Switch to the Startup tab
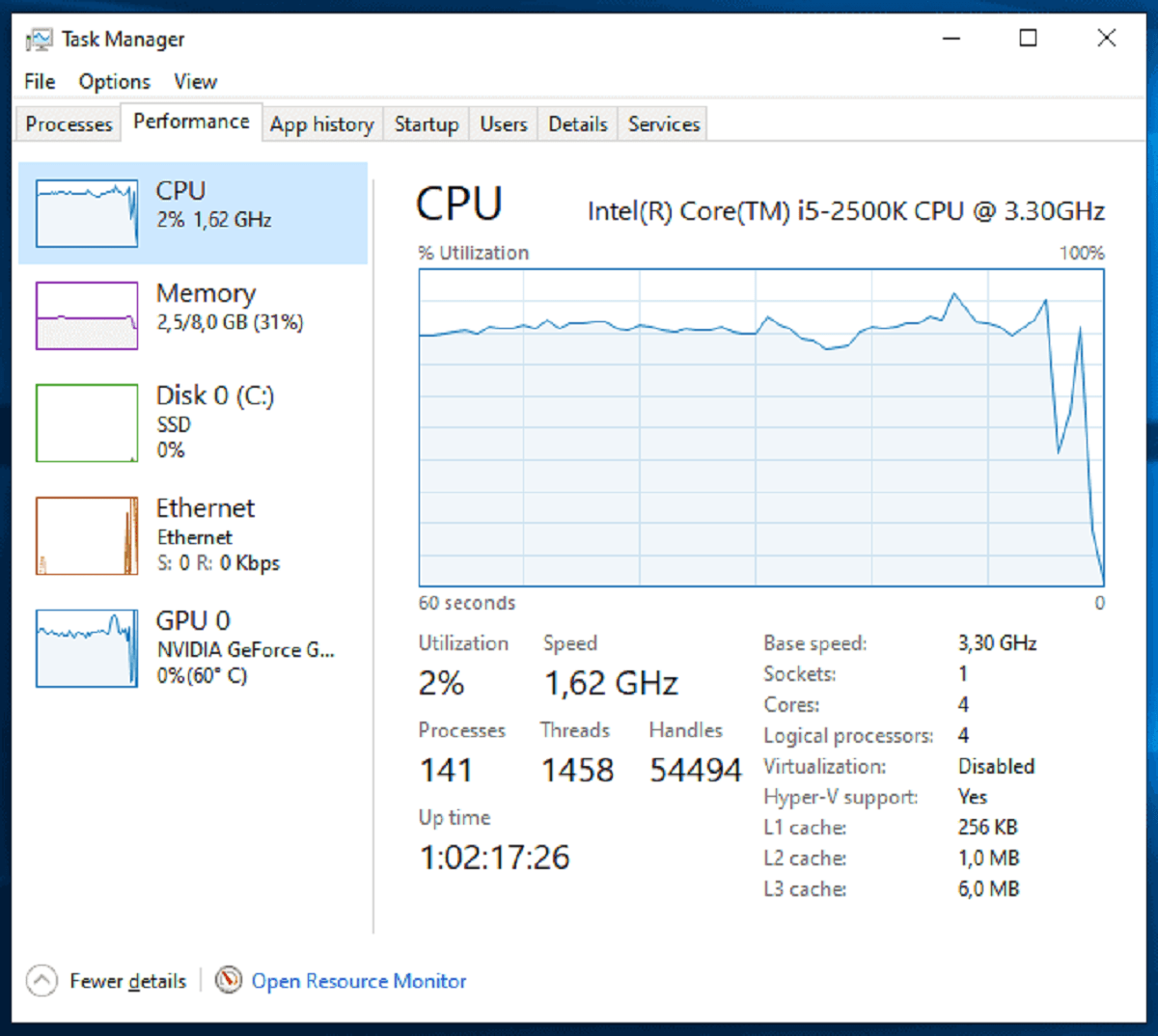This screenshot has height=1036, width=1158. [x=426, y=123]
